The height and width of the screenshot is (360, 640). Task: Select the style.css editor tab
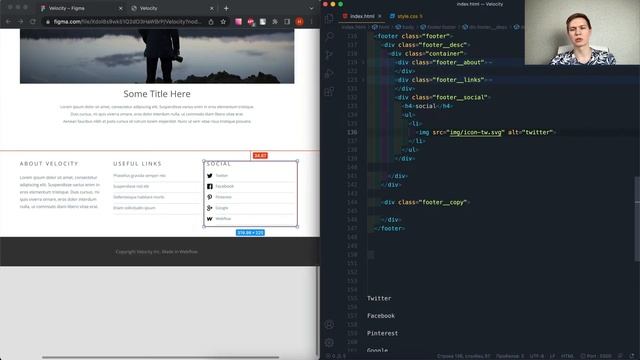click(407, 16)
